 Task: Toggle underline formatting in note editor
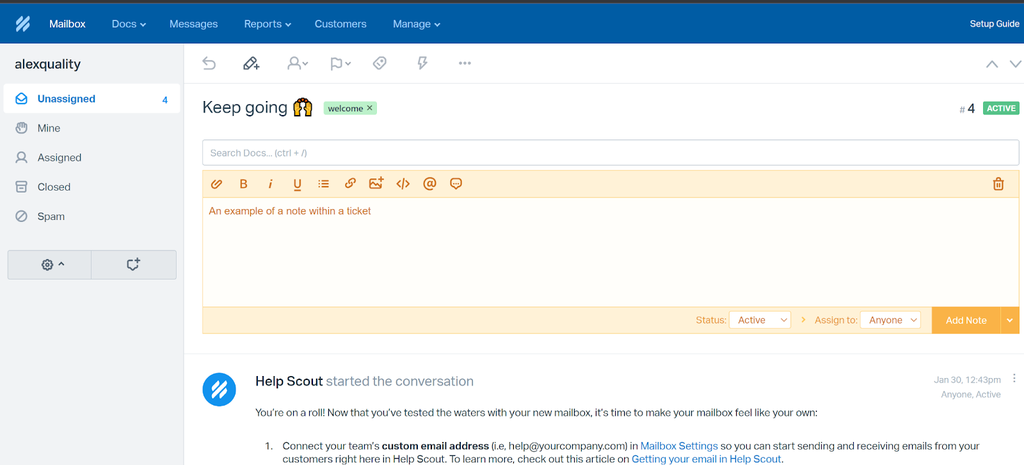(297, 184)
